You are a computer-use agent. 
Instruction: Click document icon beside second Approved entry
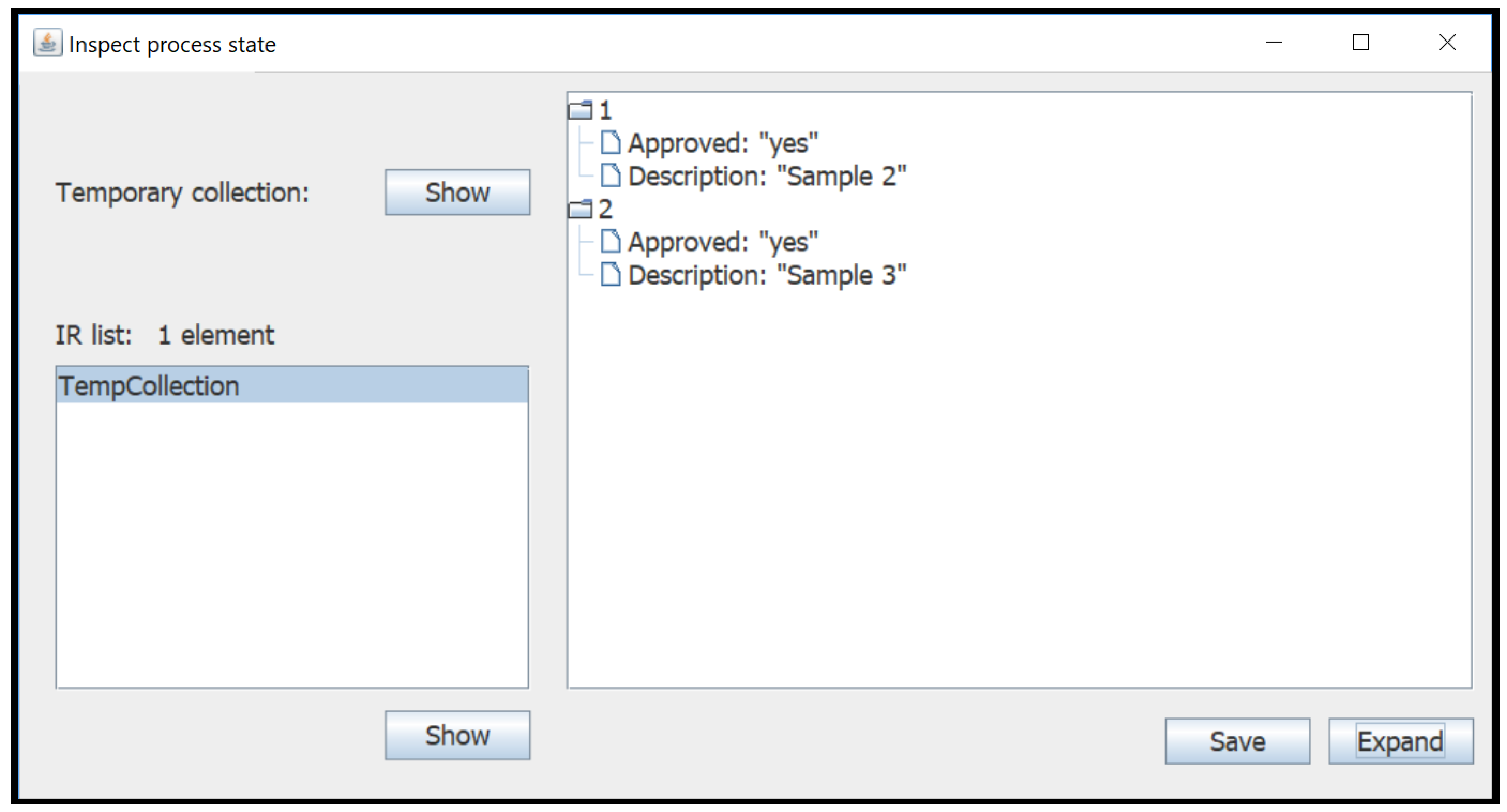(x=610, y=241)
